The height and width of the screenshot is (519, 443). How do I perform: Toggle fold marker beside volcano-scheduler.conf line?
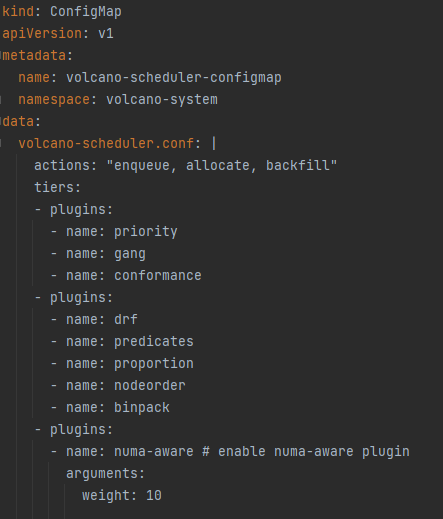pos(1,143)
